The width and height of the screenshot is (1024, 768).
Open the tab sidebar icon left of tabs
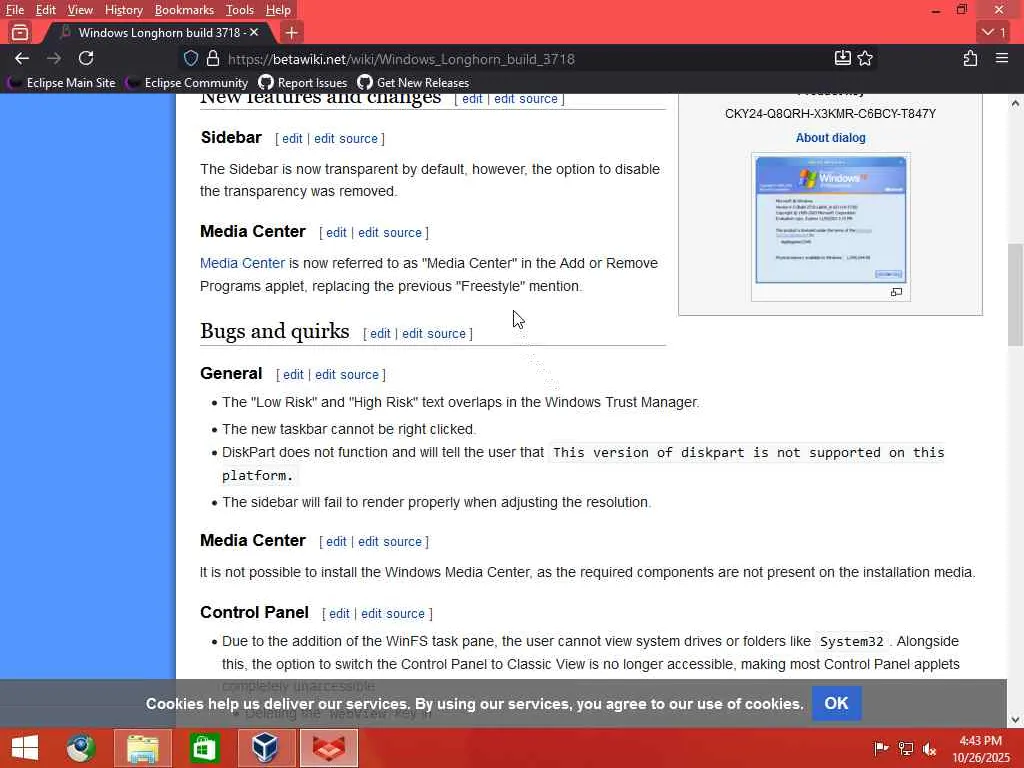coord(20,32)
